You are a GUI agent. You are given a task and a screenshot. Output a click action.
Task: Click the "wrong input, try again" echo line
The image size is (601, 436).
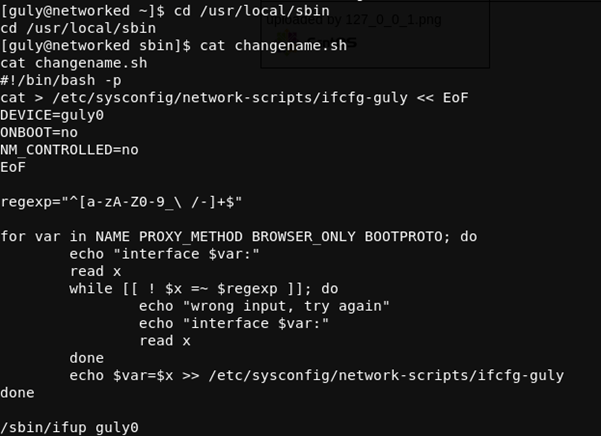264,306
